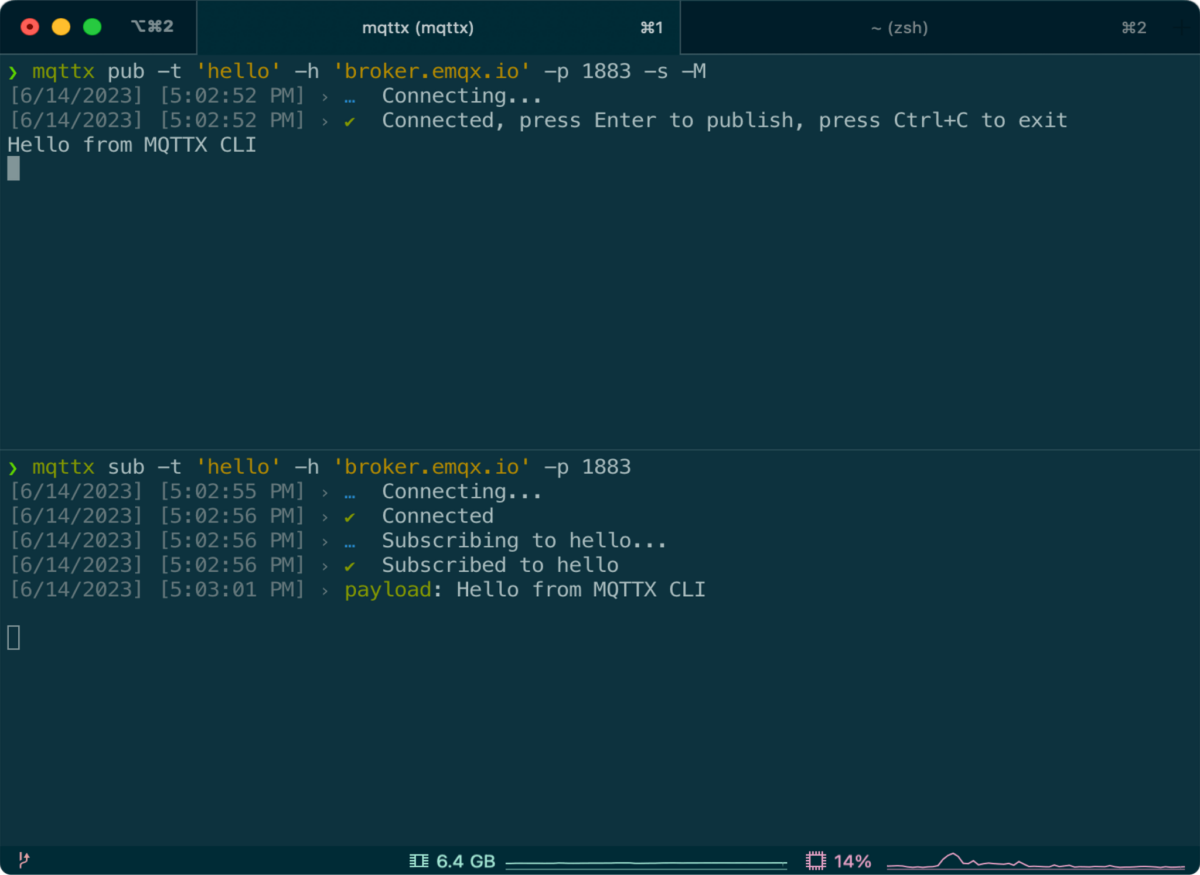Click the green checkmark next to 'Subscribed to hello'
The image size is (1200, 875).
tap(350, 566)
